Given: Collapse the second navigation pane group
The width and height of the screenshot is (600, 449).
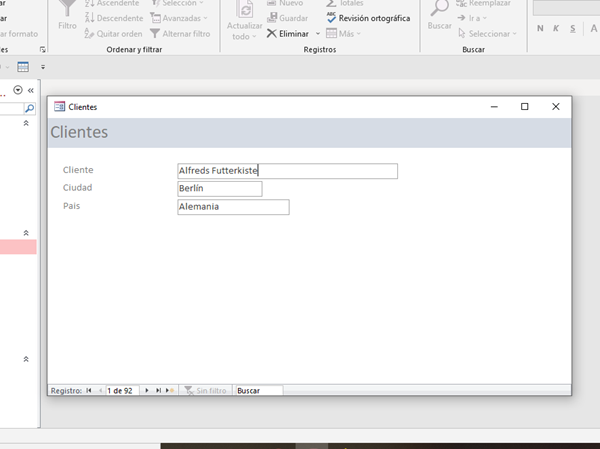Looking at the screenshot, I should 26,233.
